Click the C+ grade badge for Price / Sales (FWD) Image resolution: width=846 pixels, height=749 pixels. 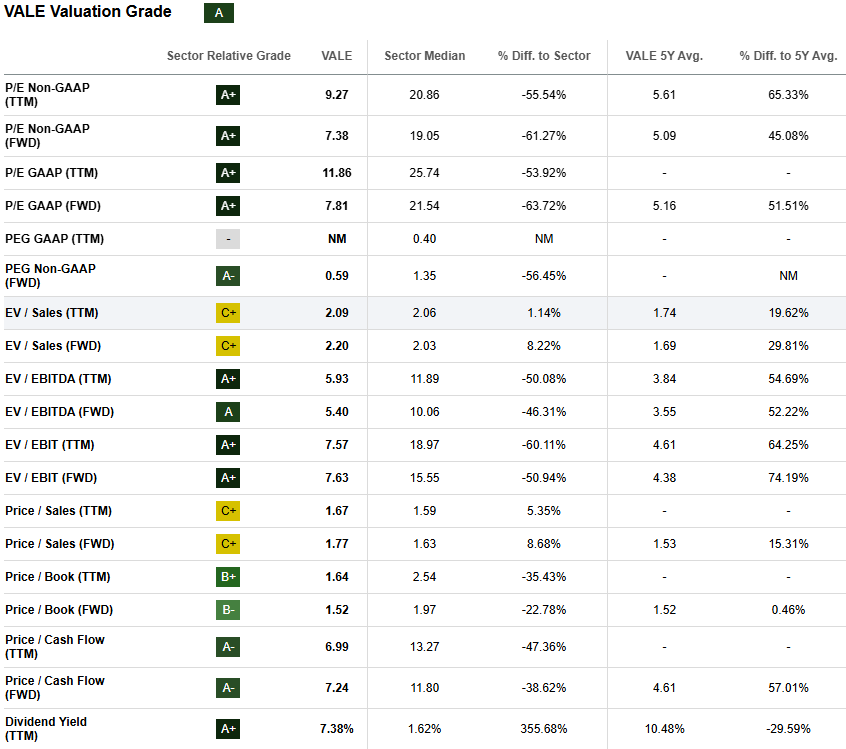228,544
